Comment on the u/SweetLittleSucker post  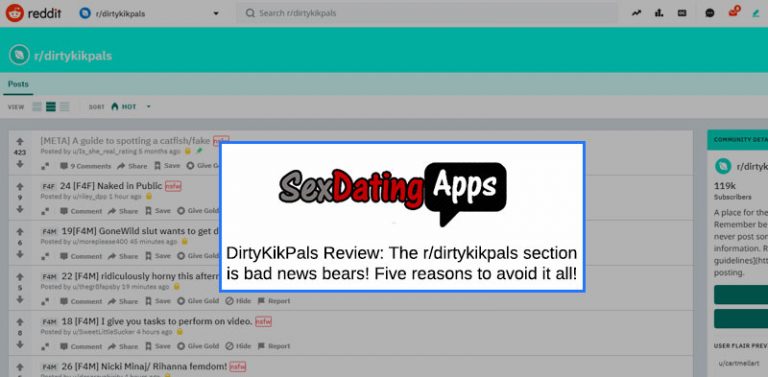tap(81, 346)
